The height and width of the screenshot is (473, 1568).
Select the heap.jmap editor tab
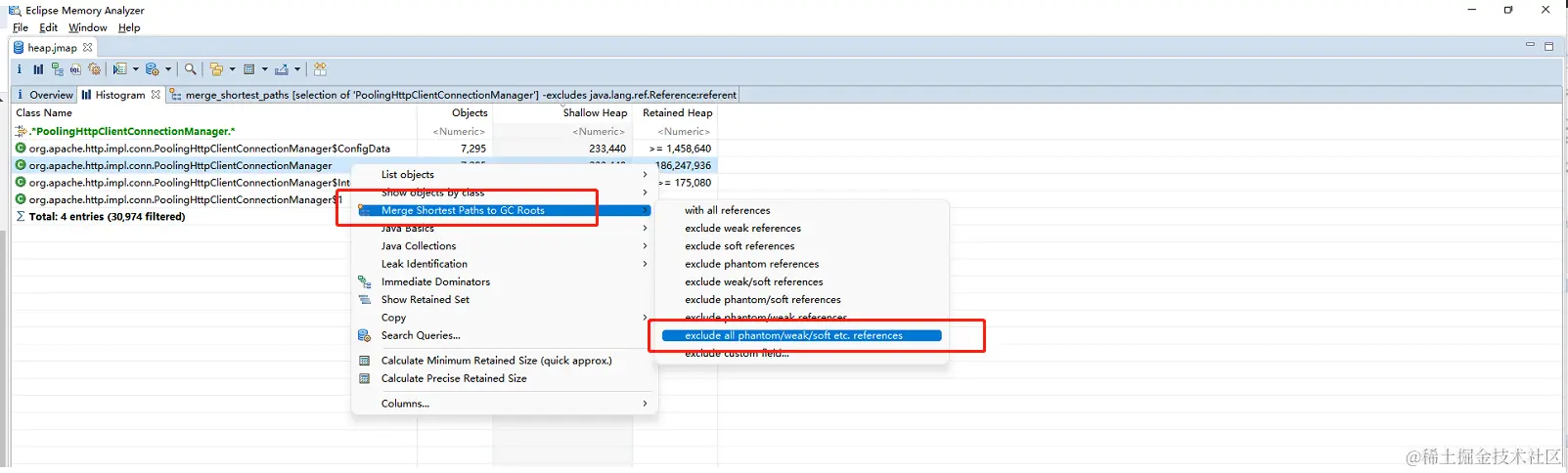52,47
